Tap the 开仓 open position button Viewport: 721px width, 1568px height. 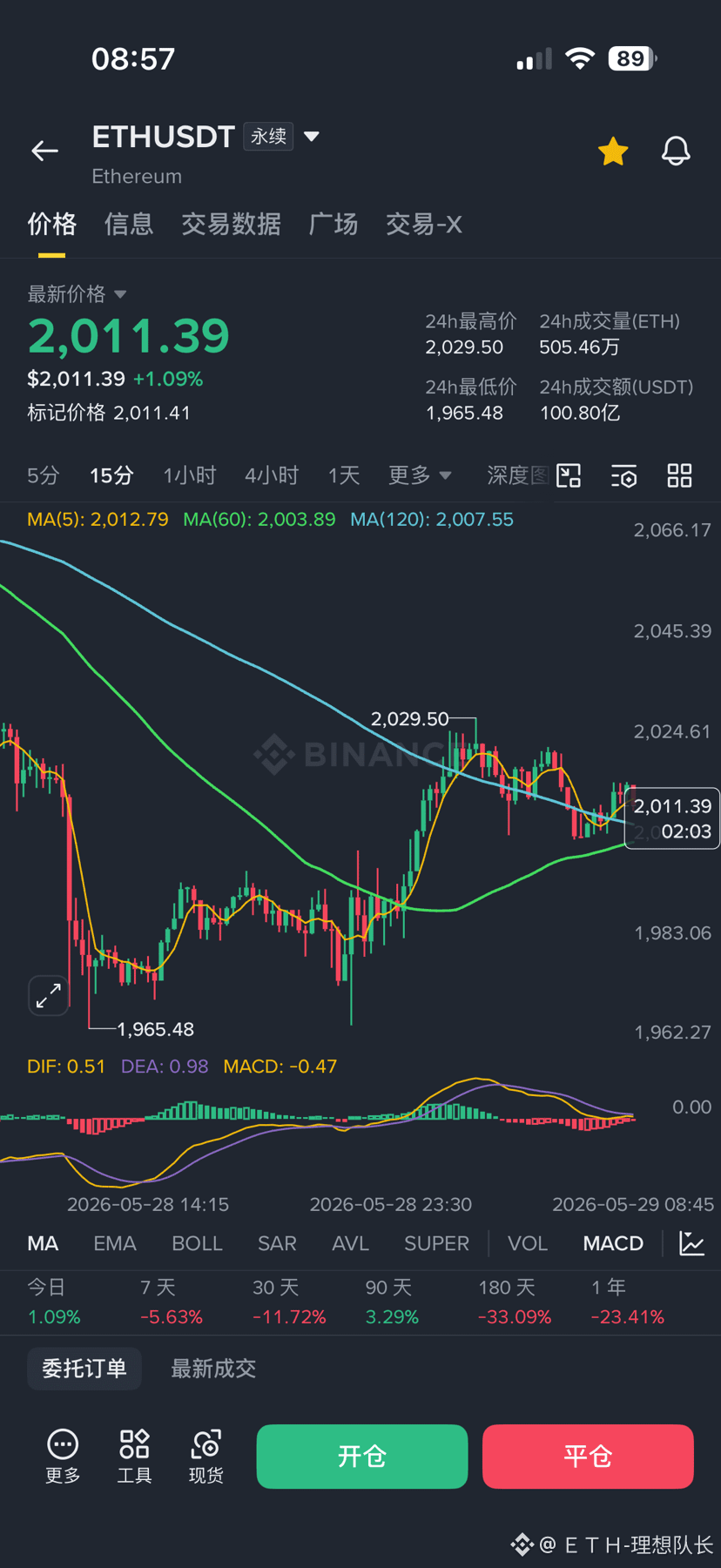point(362,1457)
